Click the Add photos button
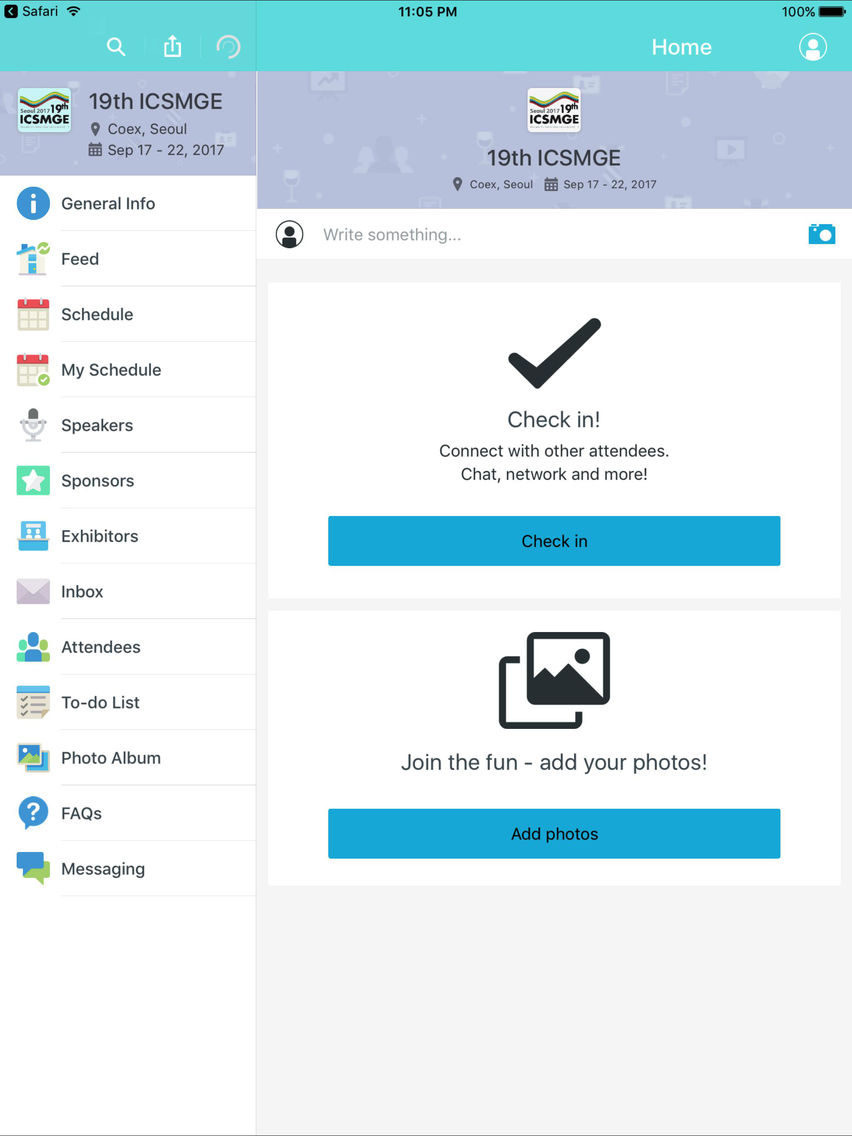Viewport: 852px width, 1136px height. click(x=554, y=834)
